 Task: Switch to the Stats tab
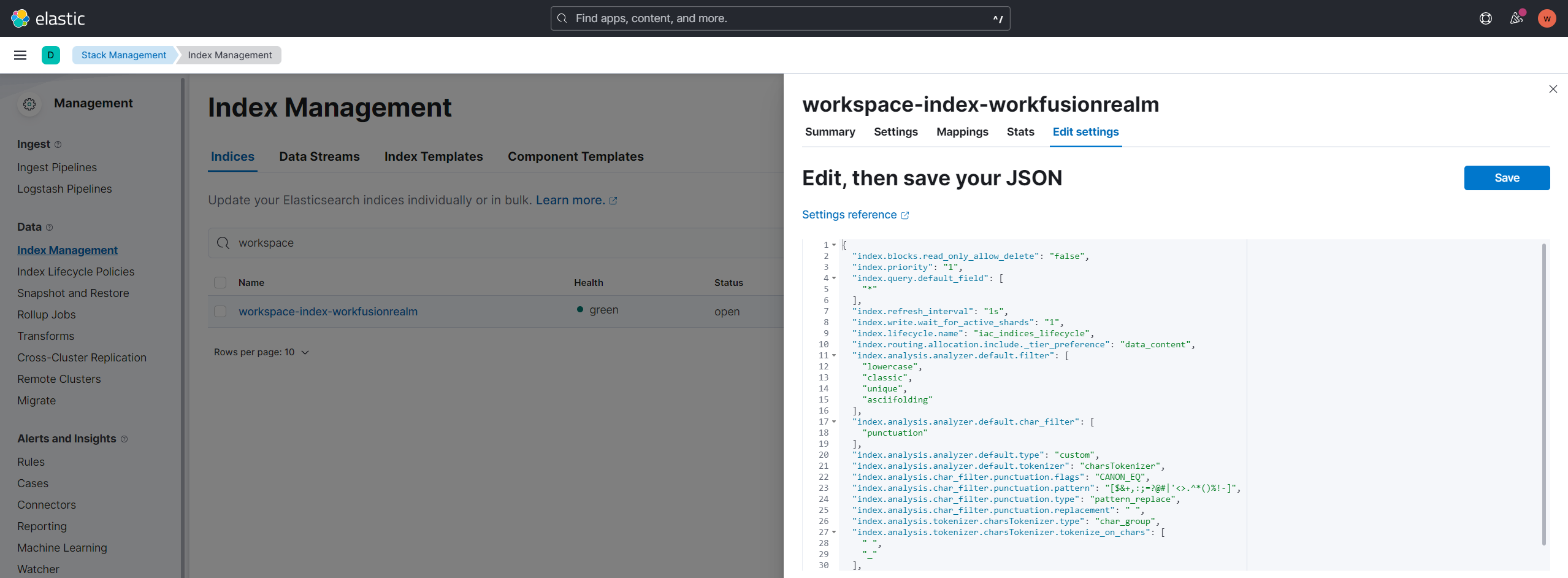click(x=1020, y=132)
